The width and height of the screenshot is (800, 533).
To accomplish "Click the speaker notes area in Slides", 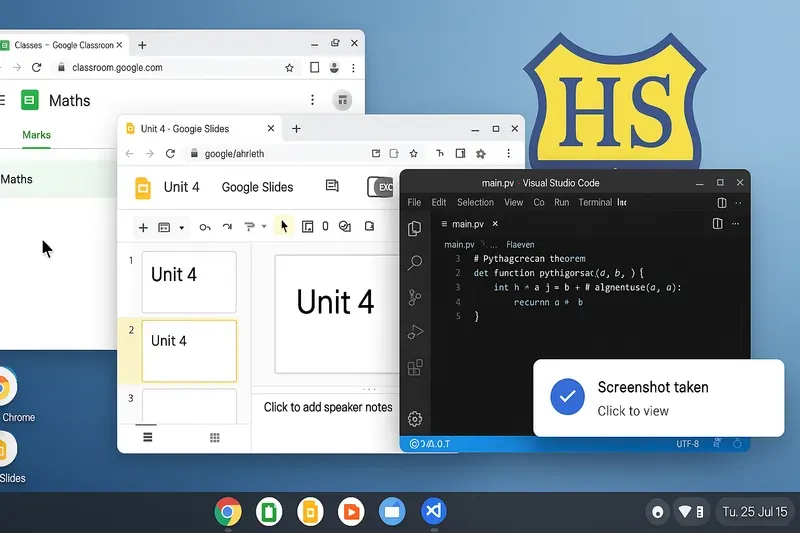I will coord(328,407).
